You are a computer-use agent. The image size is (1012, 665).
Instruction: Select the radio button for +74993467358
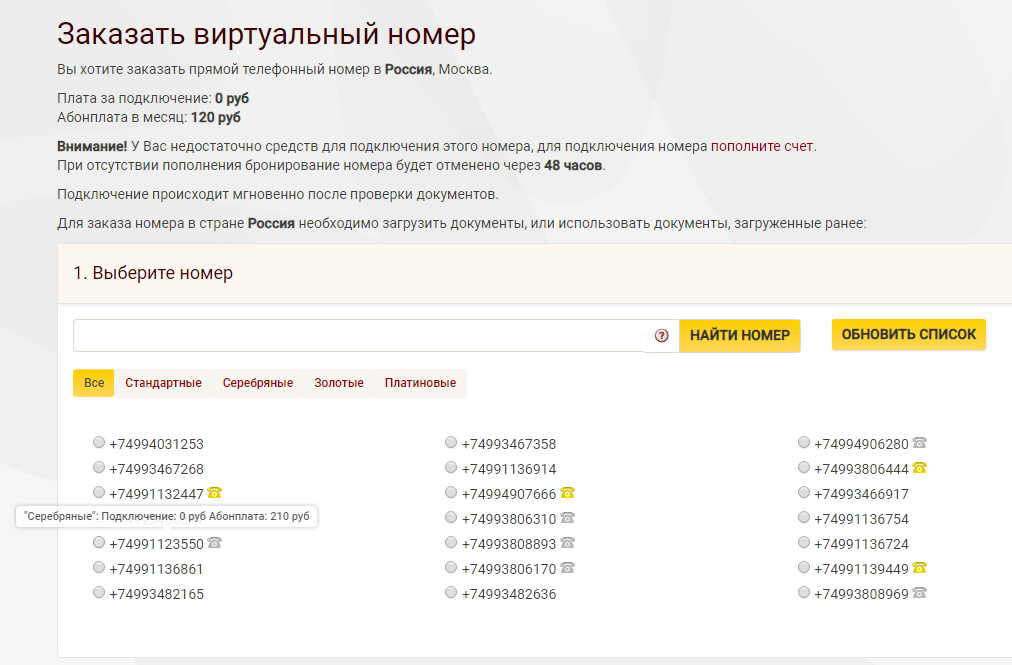(x=451, y=442)
